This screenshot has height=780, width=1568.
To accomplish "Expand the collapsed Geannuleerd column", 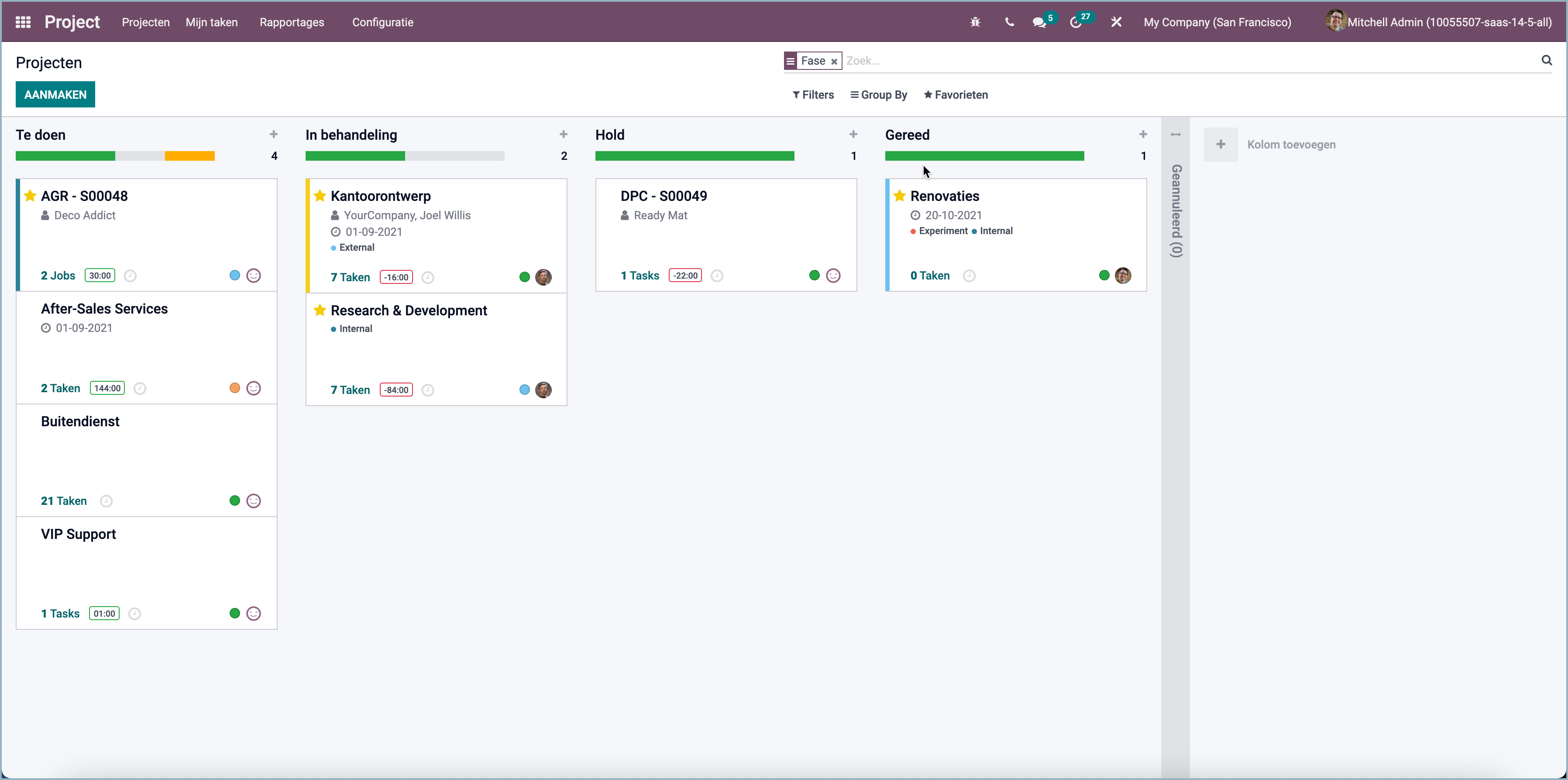I will [x=1176, y=135].
